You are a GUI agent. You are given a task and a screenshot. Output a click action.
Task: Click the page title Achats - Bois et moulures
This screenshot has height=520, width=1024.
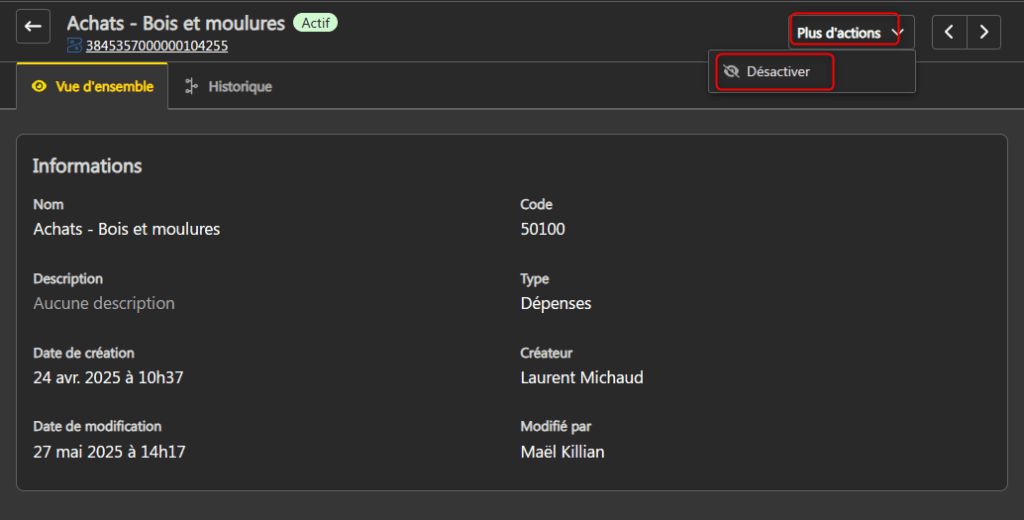pyautogui.click(x=176, y=23)
